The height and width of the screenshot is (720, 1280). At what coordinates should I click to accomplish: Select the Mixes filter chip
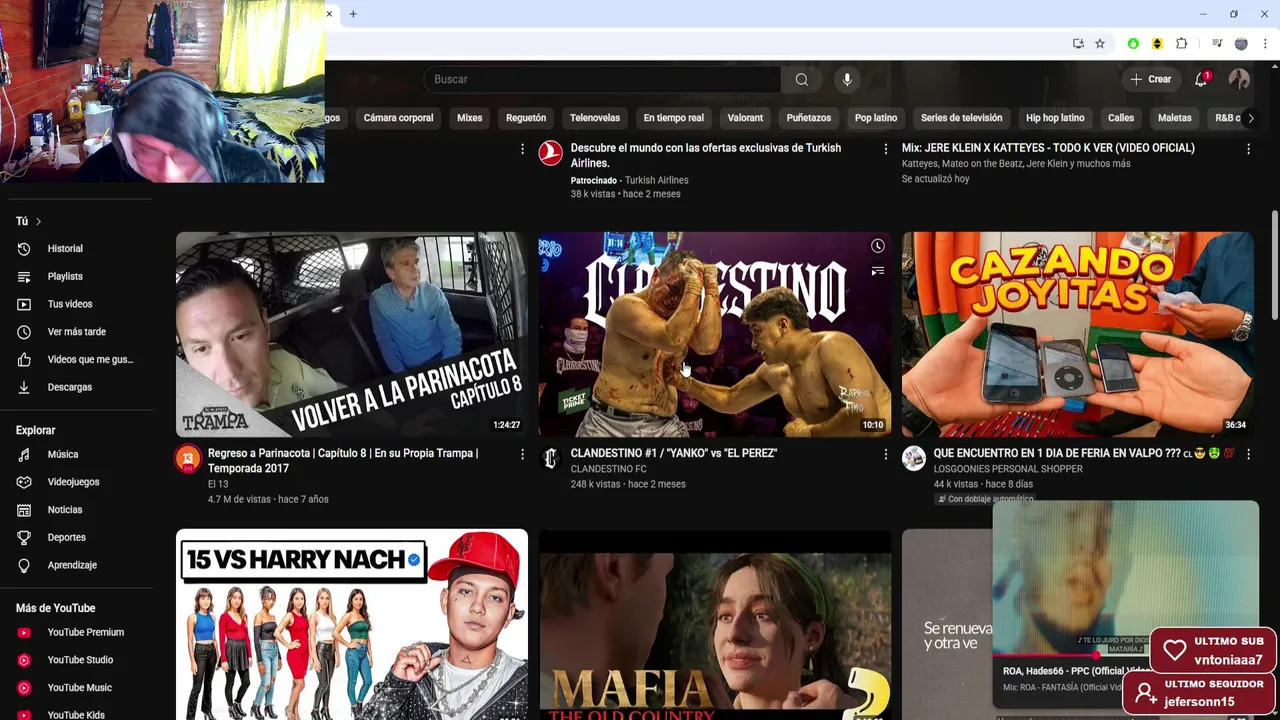(x=469, y=118)
